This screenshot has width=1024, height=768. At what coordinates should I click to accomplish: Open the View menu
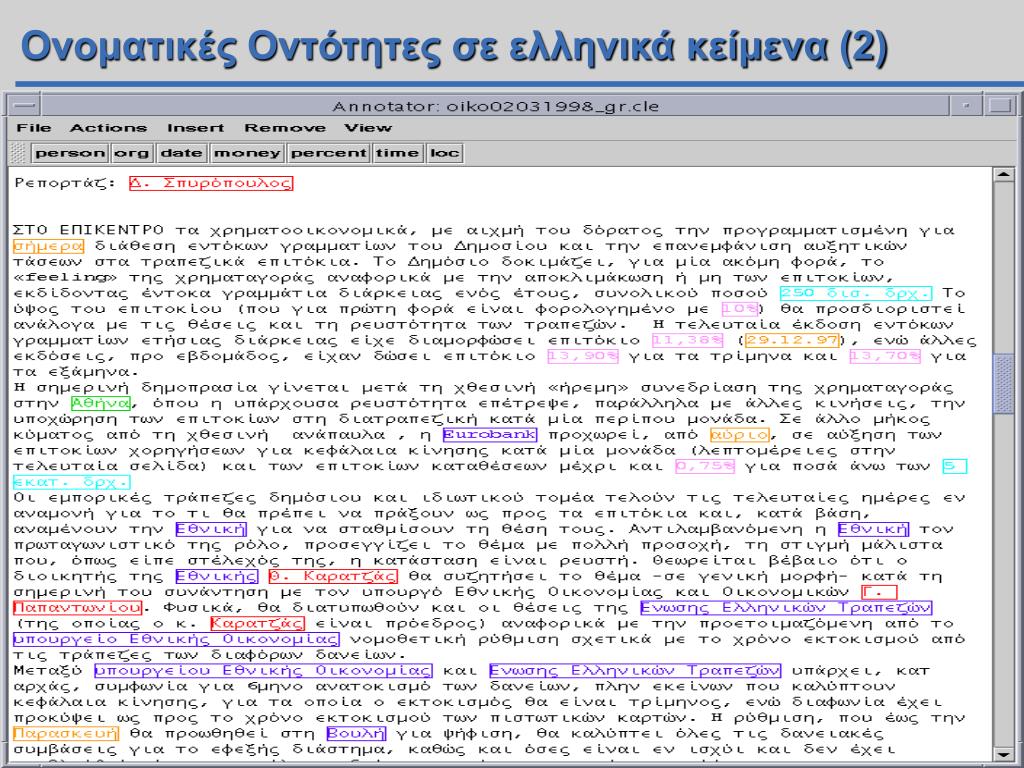pos(368,128)
